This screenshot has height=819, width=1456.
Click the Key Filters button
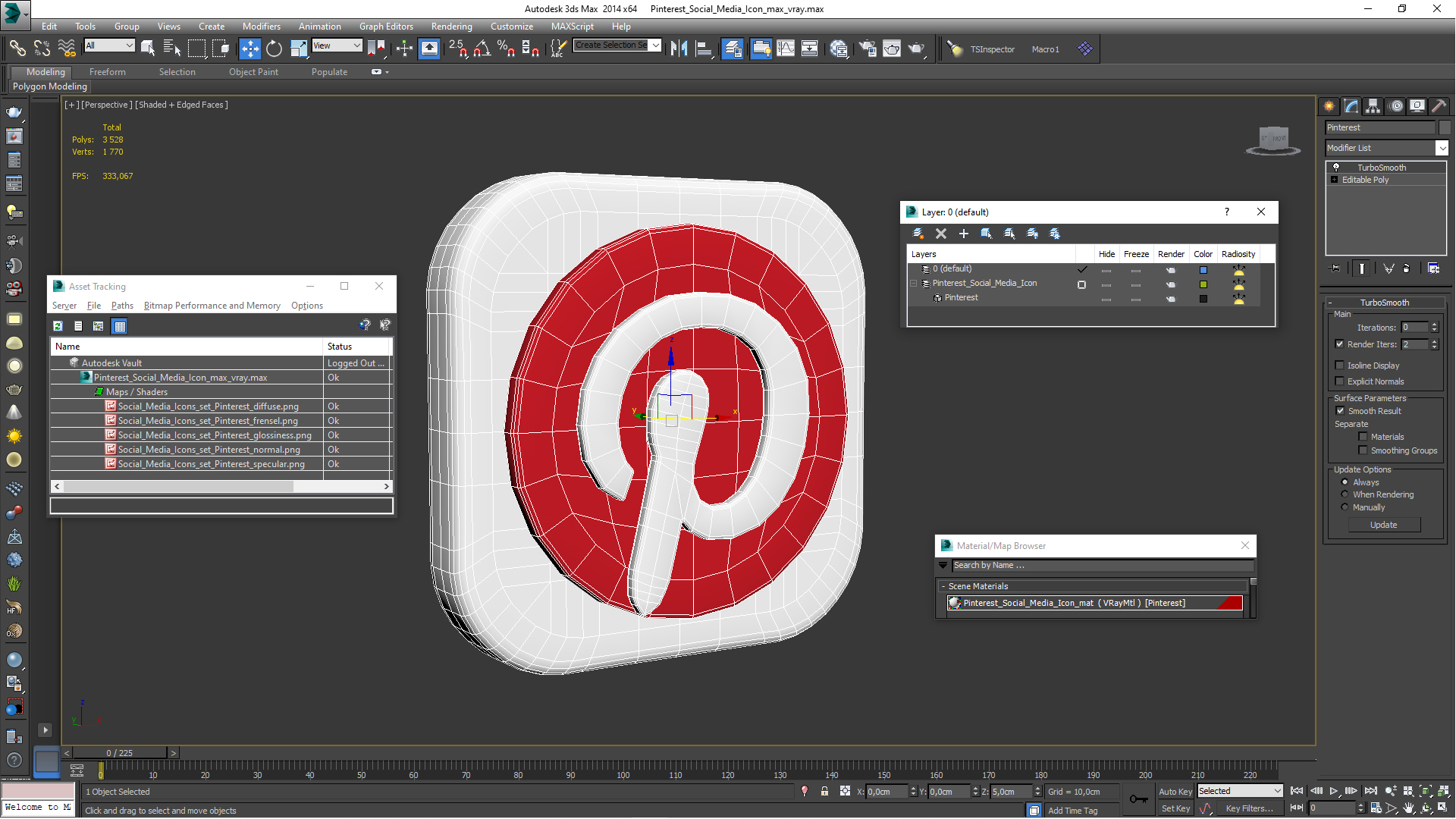[x=1249, y=808]
